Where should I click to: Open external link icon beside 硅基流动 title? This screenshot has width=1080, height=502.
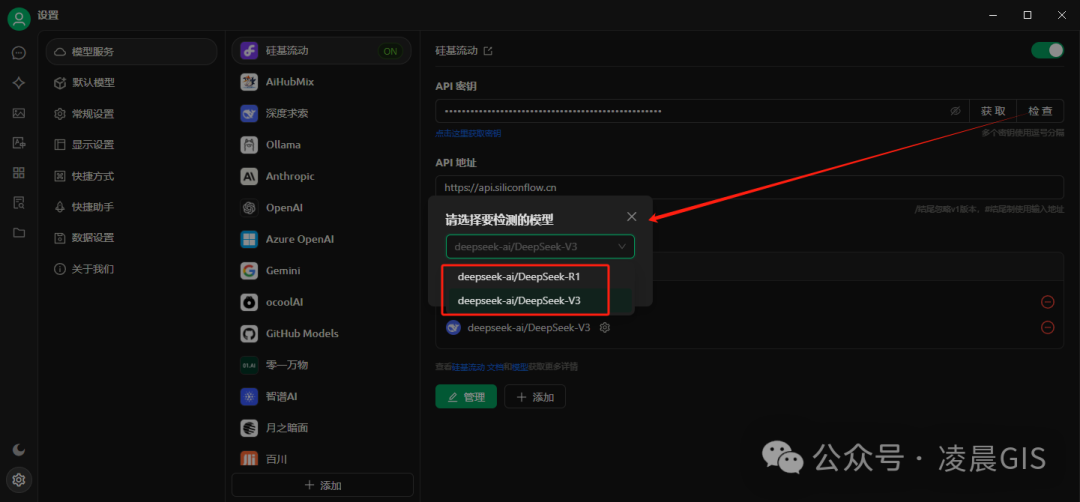tap(488, 51)
